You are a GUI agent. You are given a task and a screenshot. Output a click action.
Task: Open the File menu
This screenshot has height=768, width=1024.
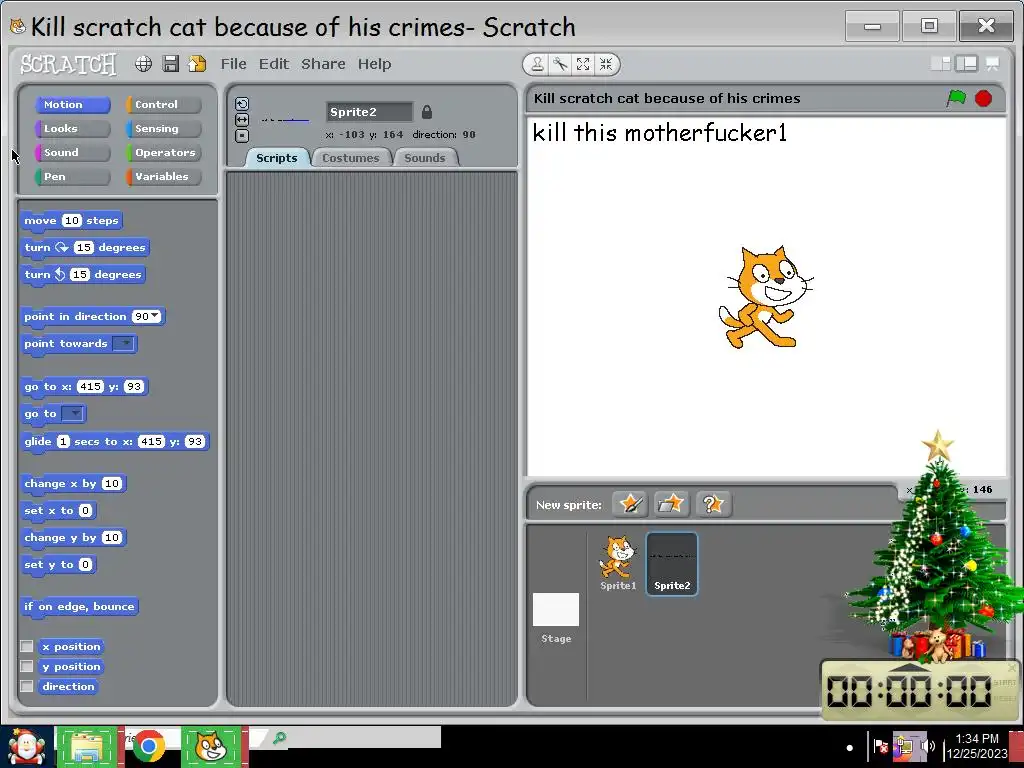pyautogui.click(x=233, y=64)
